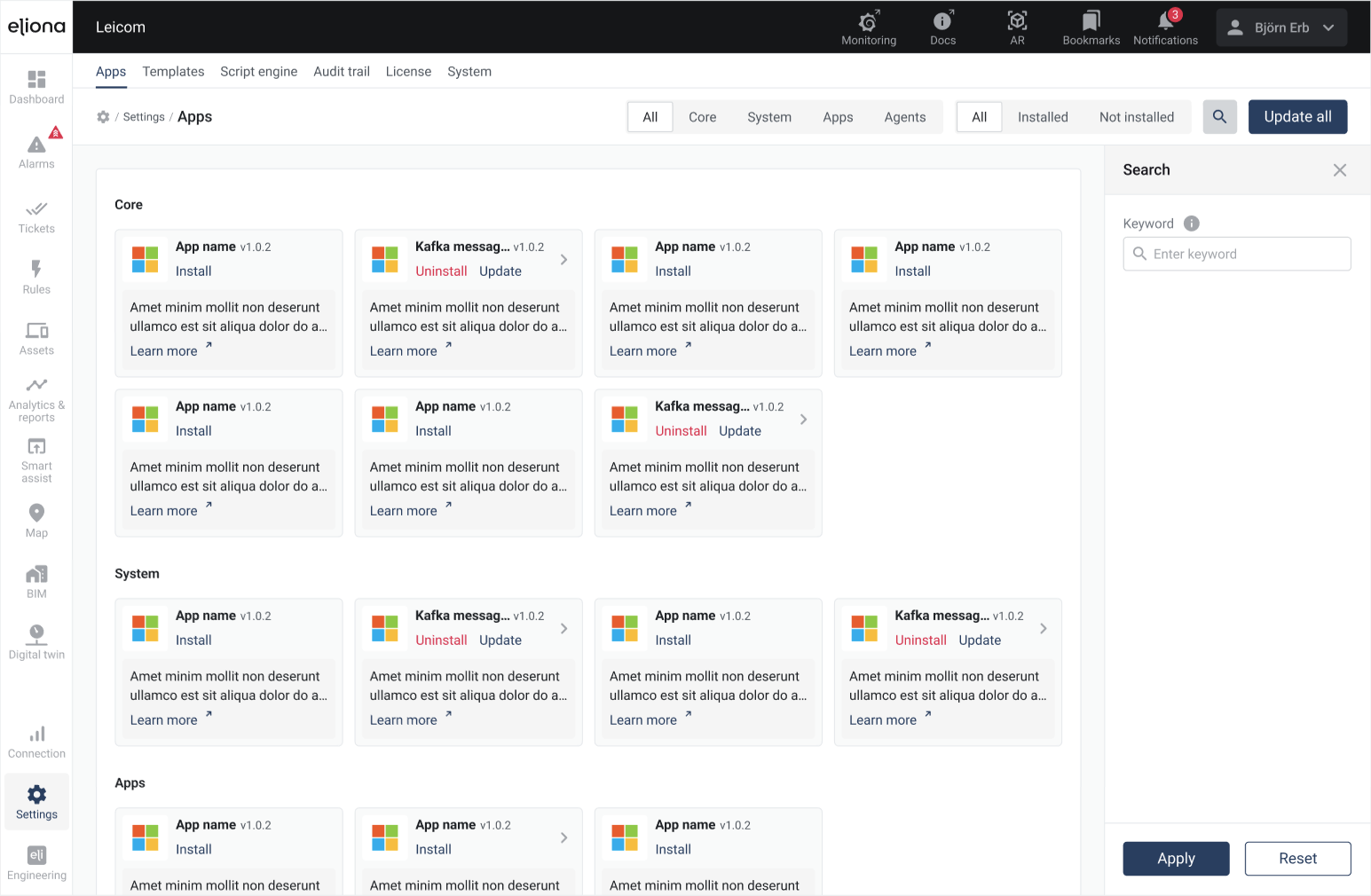Screen dimensions: 1371x896
Task: Switch to the Script engine tab
Action: click(258, 72)
